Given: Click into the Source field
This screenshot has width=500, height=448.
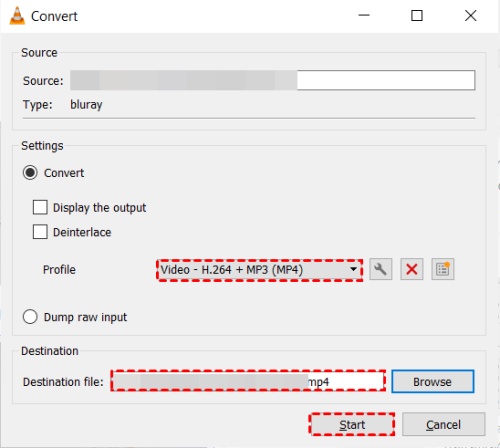Looking at the screenshot, I should pyautogui.click(x=272, y=80).
